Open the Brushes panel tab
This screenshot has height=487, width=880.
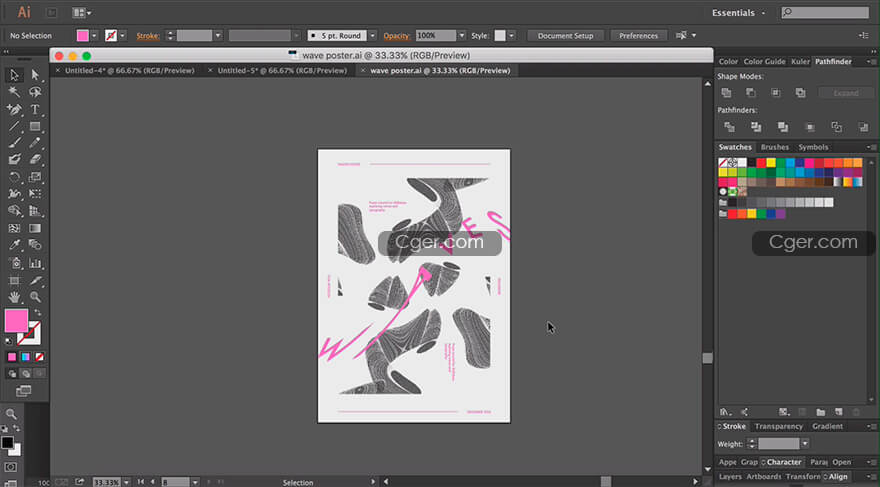pyautogui.click(x=774, y=148)
